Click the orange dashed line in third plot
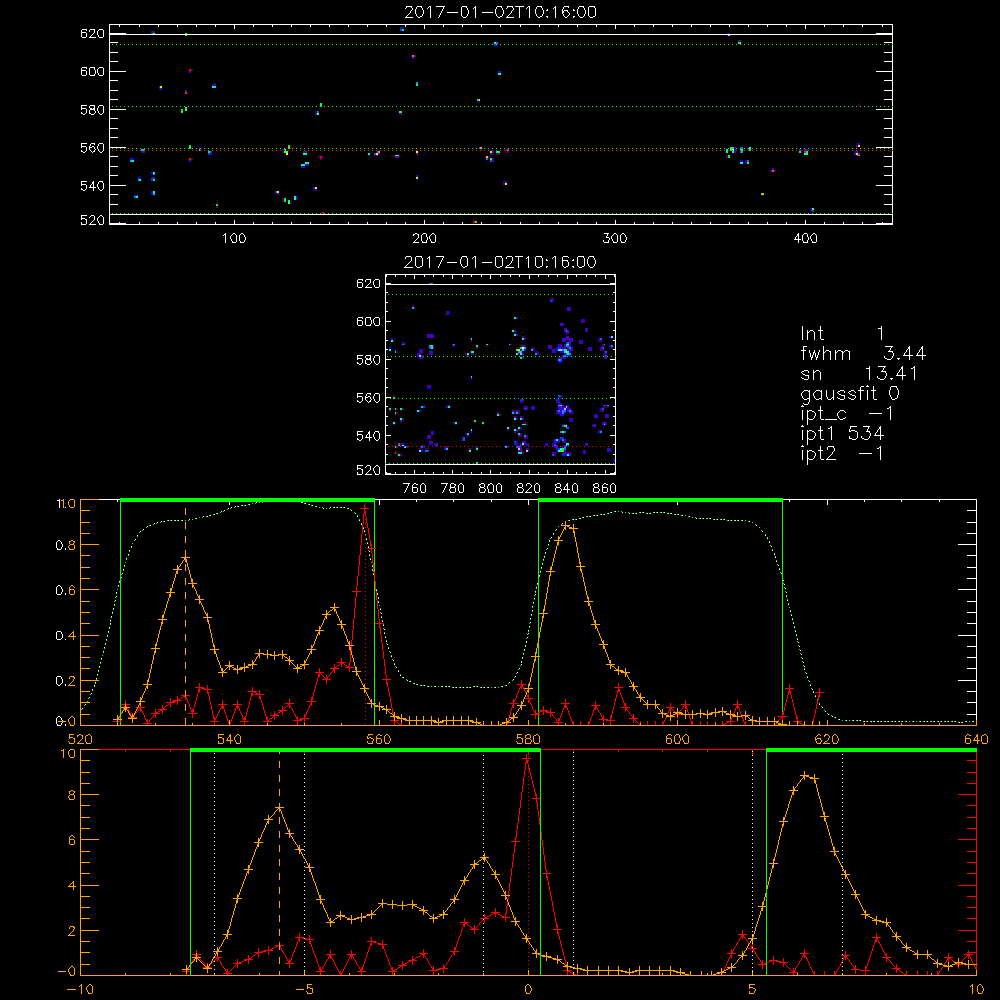1000x1000 pixels. pyautogui.click(x=186, y=615)
